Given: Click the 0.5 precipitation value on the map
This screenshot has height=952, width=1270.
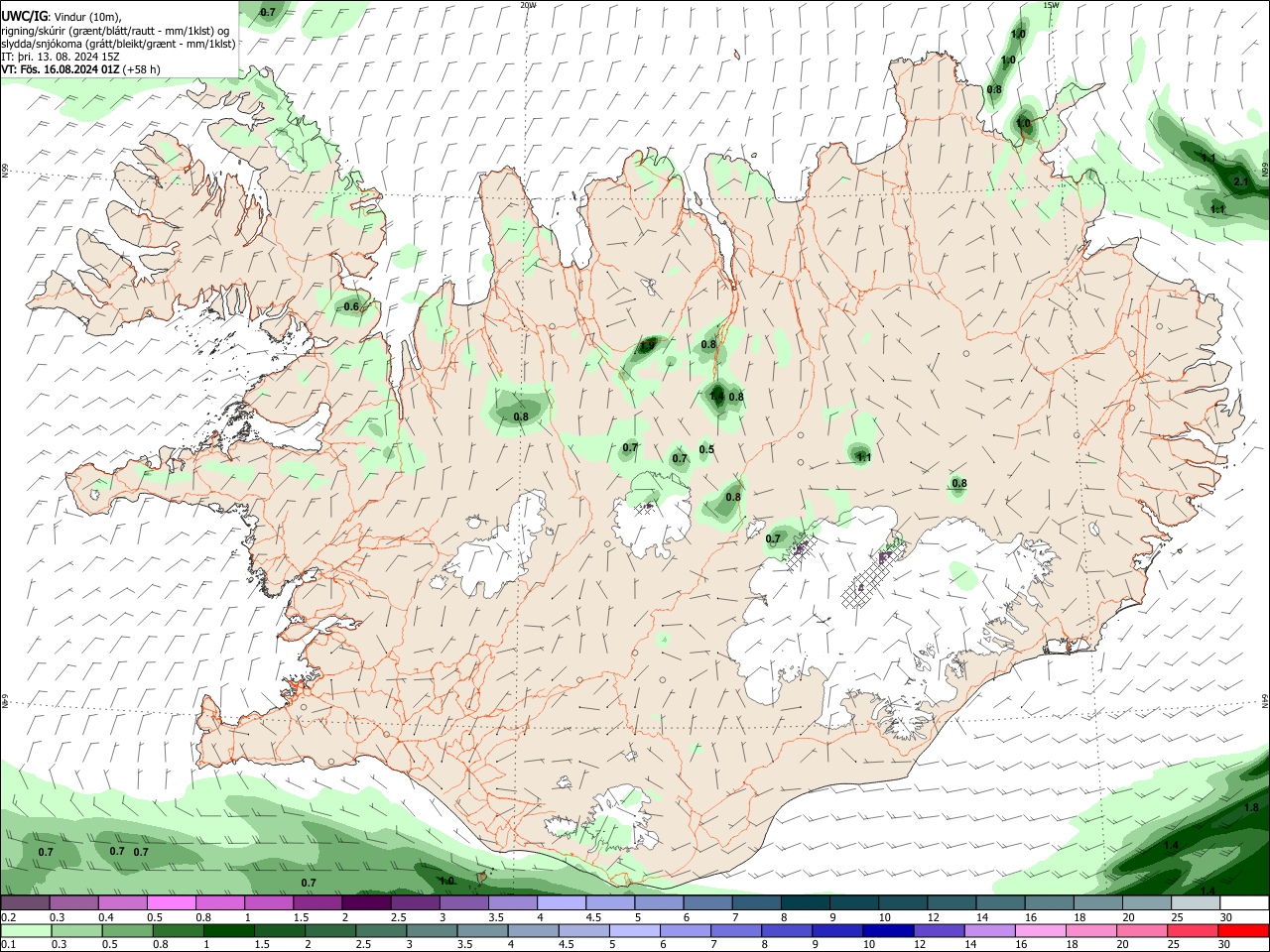Looking at the screenshot, I should (x=706, y=450).
